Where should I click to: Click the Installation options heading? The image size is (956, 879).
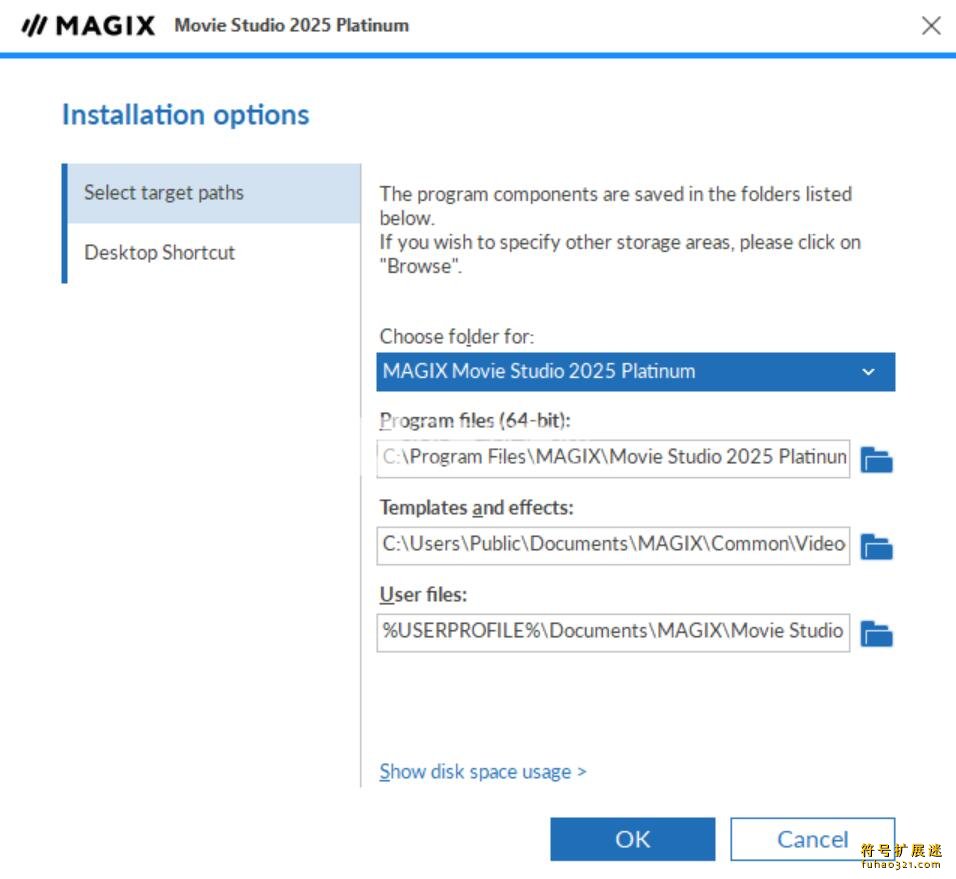pos(186,115)
